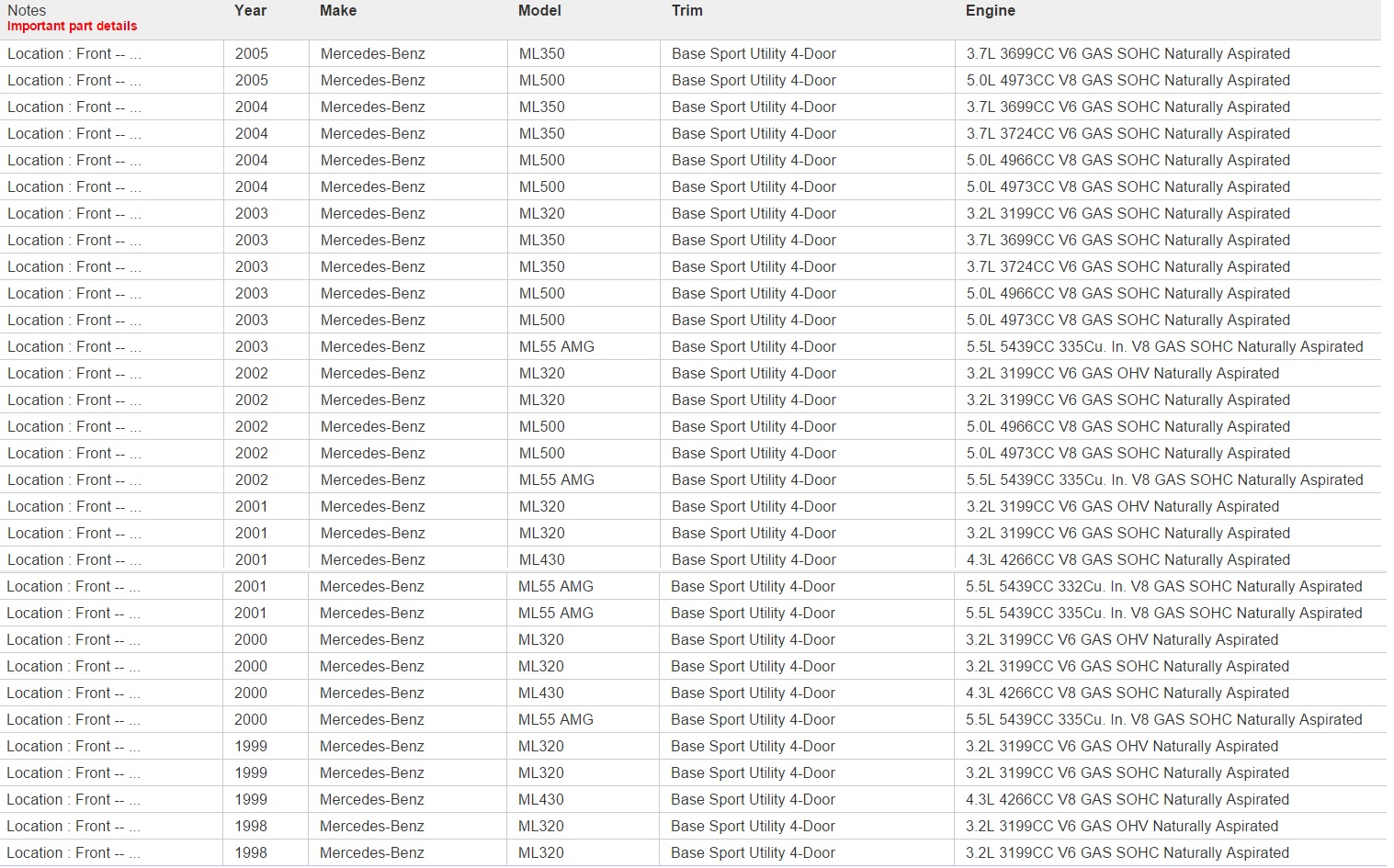Screen dimensions: 1394x868
Task: Select ML430 model in the 2001 row
Action: click(541, 560)
